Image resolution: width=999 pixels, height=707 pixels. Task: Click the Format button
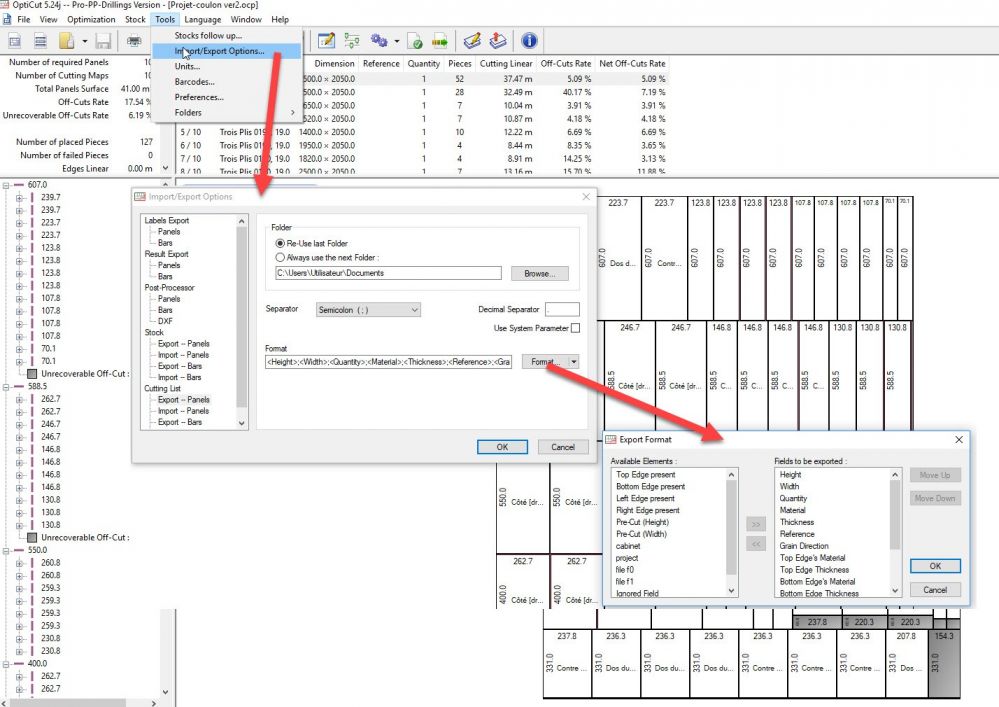pyautogui.click(x=545, y=362)
